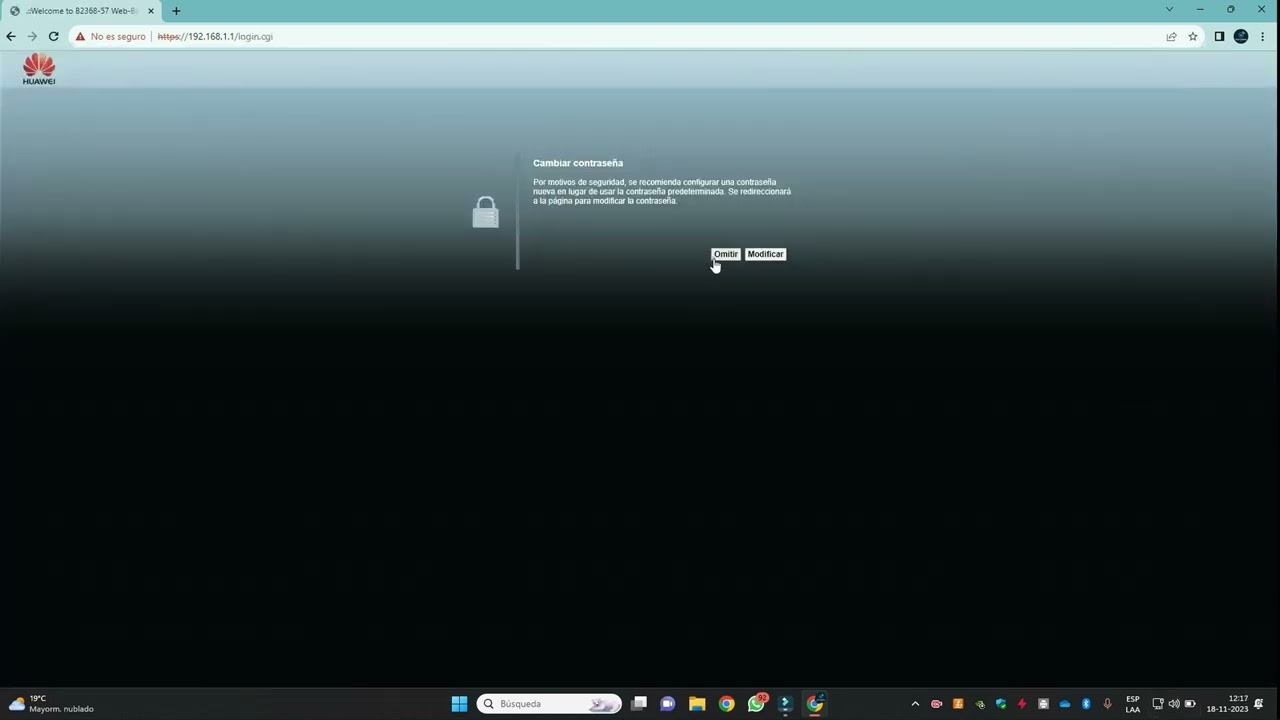Open WhatsApp from the taskbar

tap(756, 704)
